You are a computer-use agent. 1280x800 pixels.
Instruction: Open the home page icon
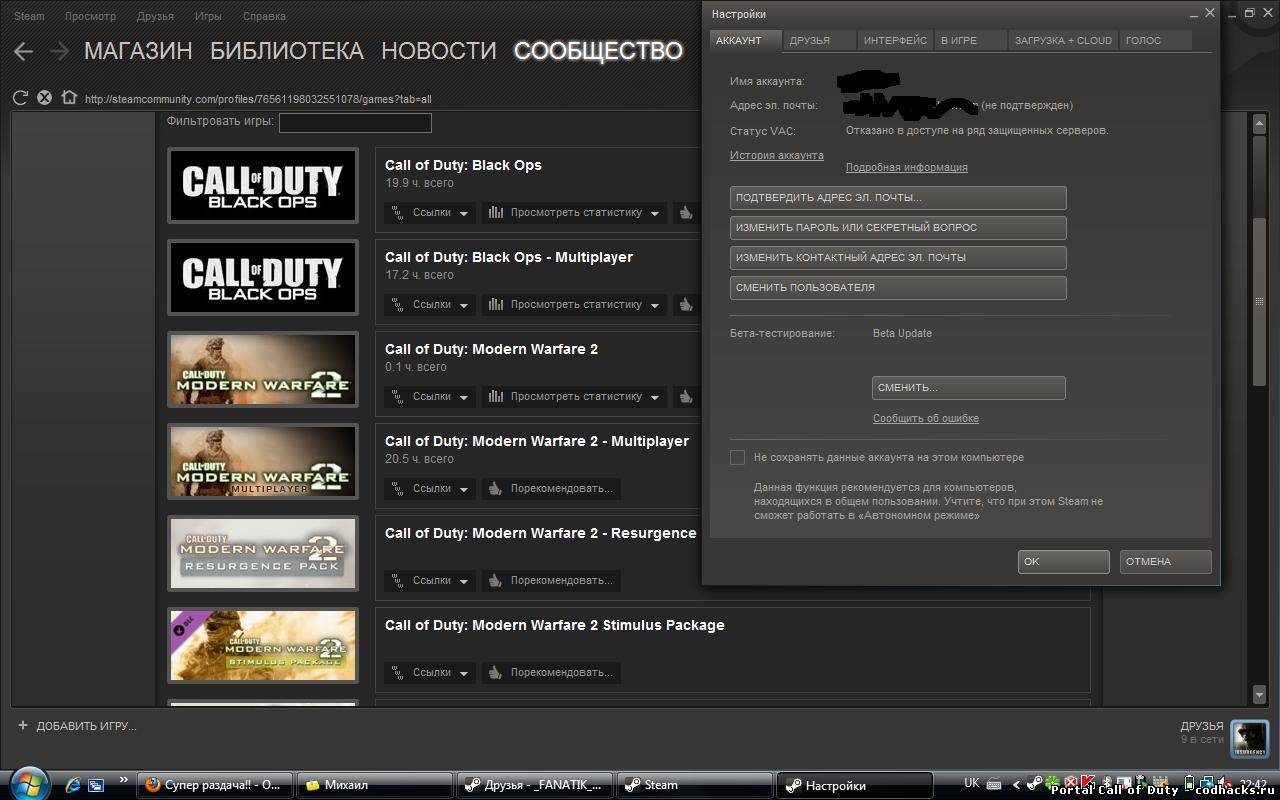69,98
